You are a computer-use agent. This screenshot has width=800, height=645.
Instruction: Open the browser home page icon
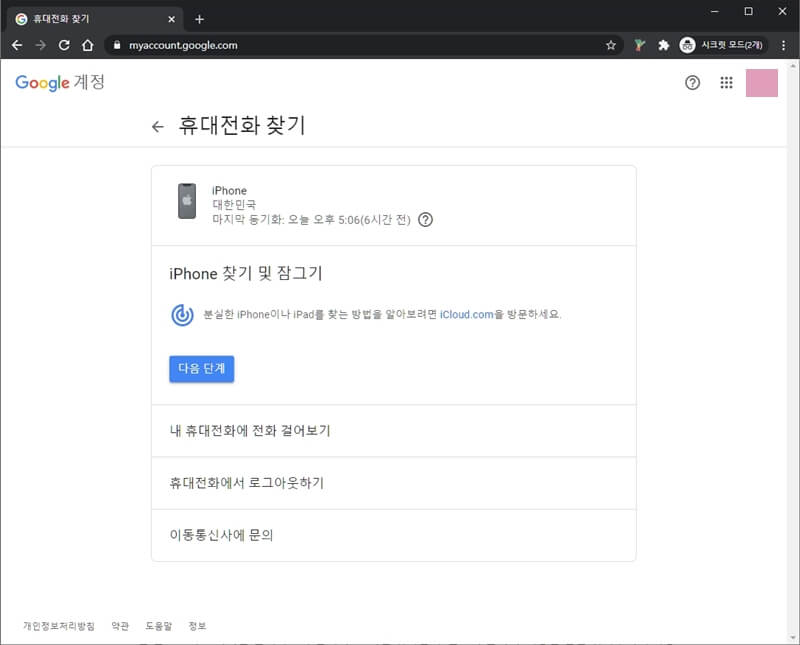[88, 45]
